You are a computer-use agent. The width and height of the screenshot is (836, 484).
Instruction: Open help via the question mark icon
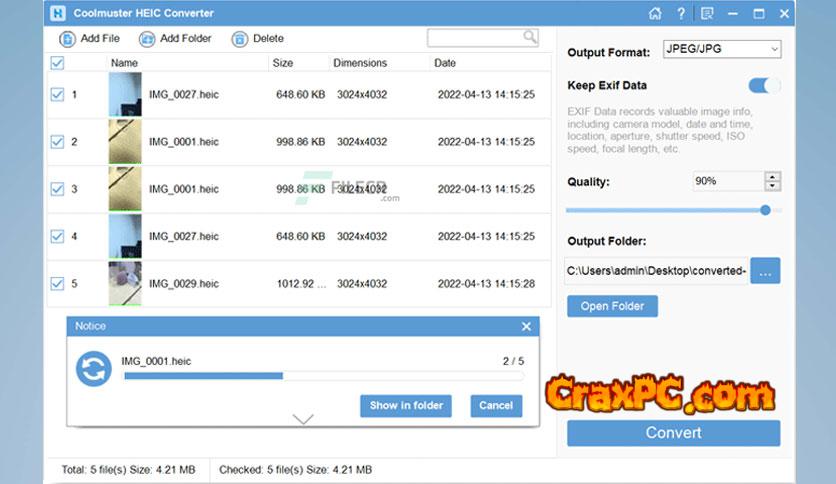[681, 14]
